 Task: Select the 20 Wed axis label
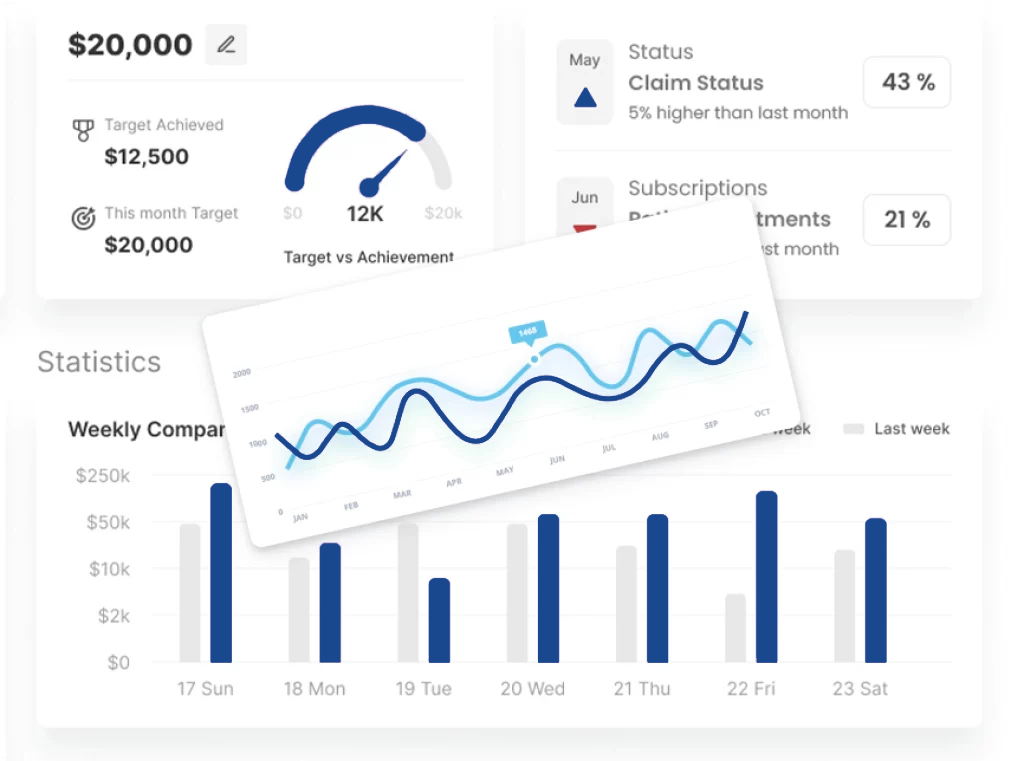click(x=532, y=689)
